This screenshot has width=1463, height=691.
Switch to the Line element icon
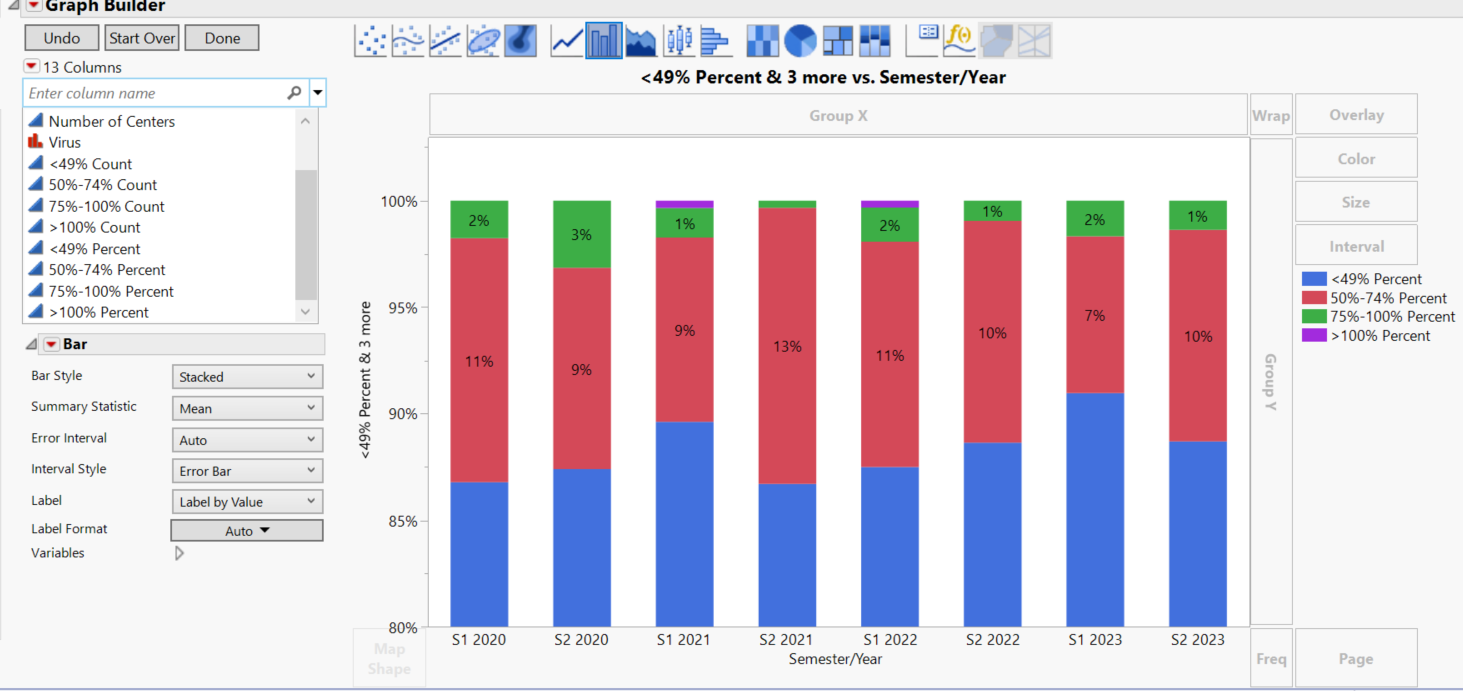point(567,40)
